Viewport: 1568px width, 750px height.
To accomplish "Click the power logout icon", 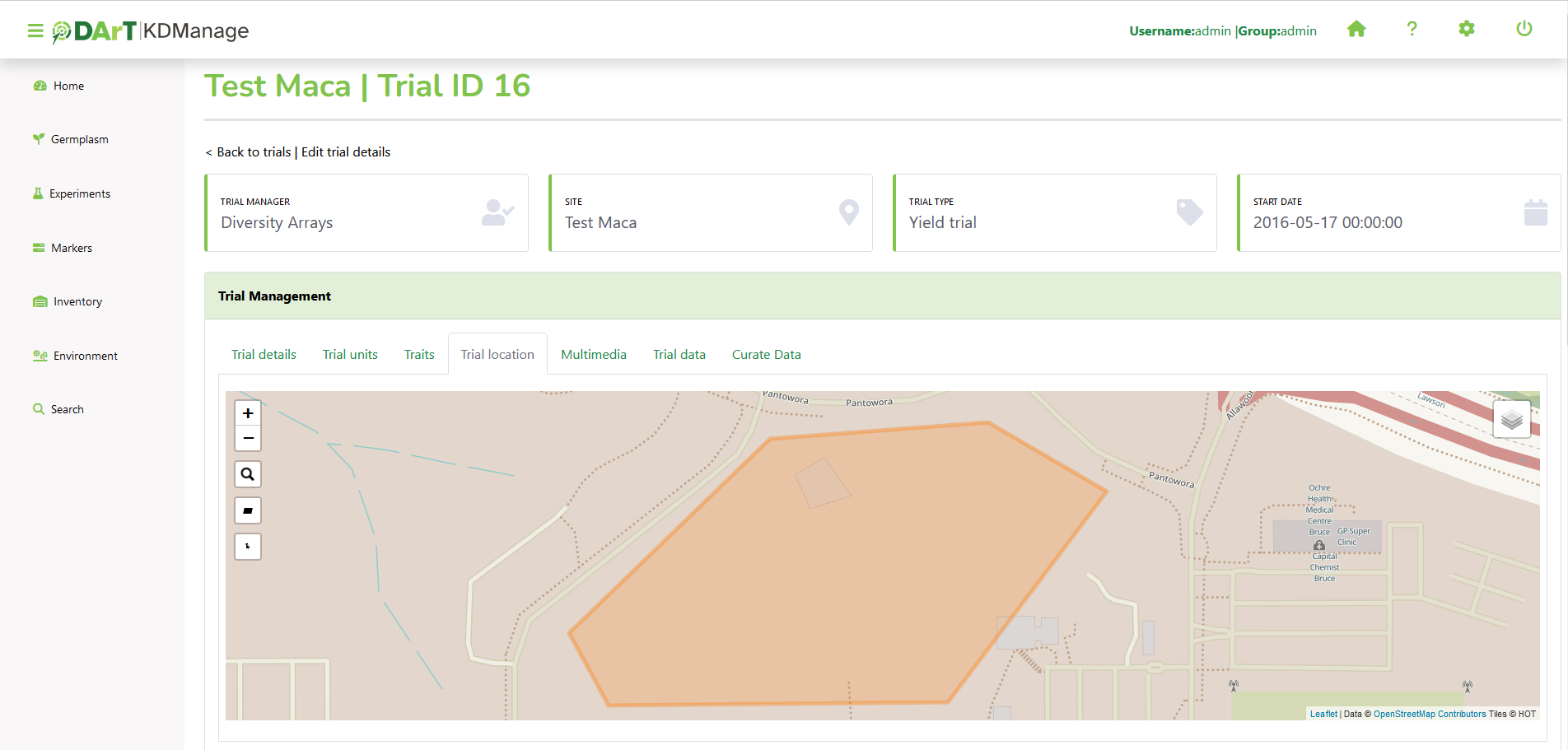I will pyautogui.click(x=1524, y=30).
